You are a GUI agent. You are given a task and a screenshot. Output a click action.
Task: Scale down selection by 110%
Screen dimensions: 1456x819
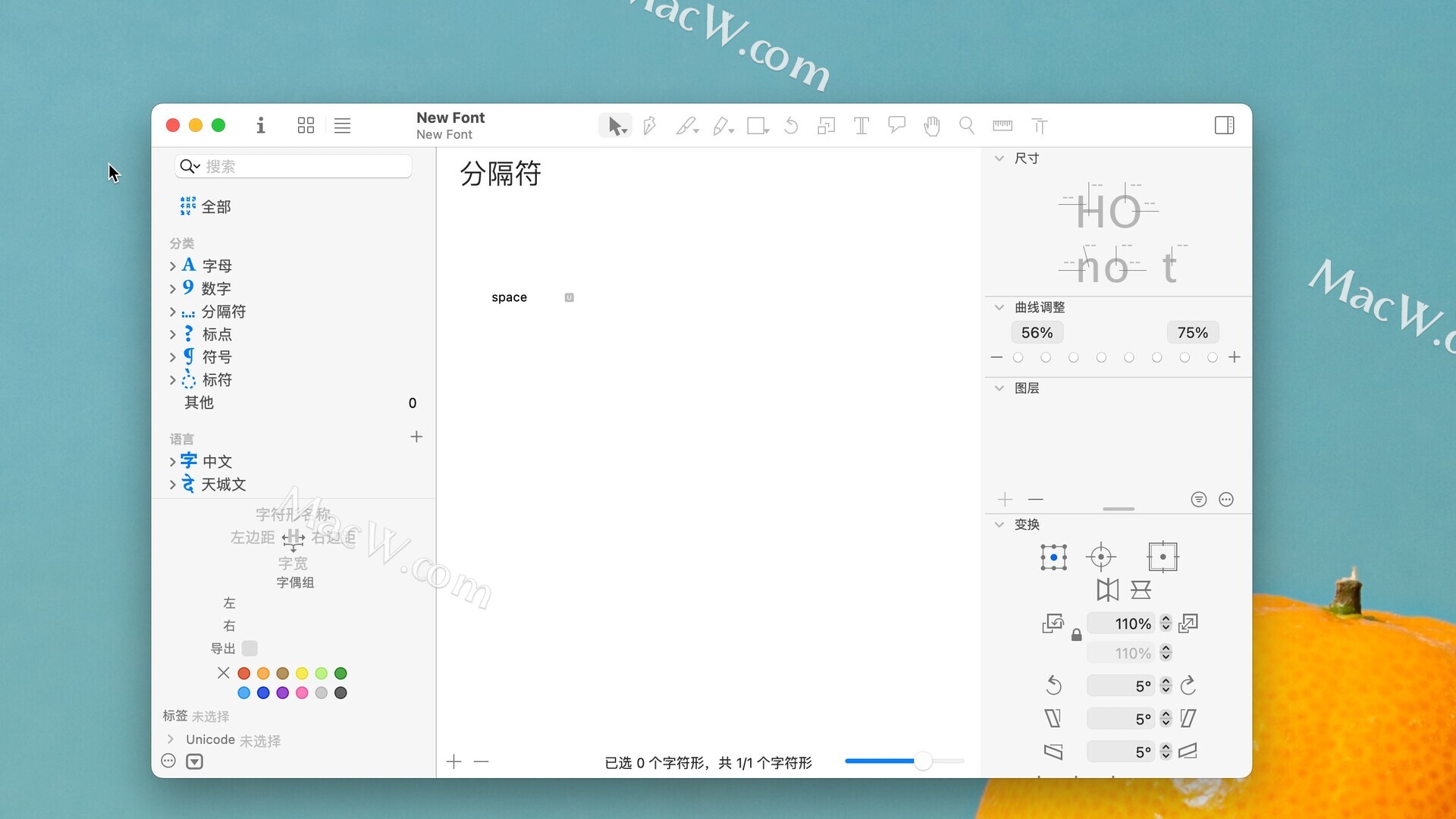[1053, 623]
